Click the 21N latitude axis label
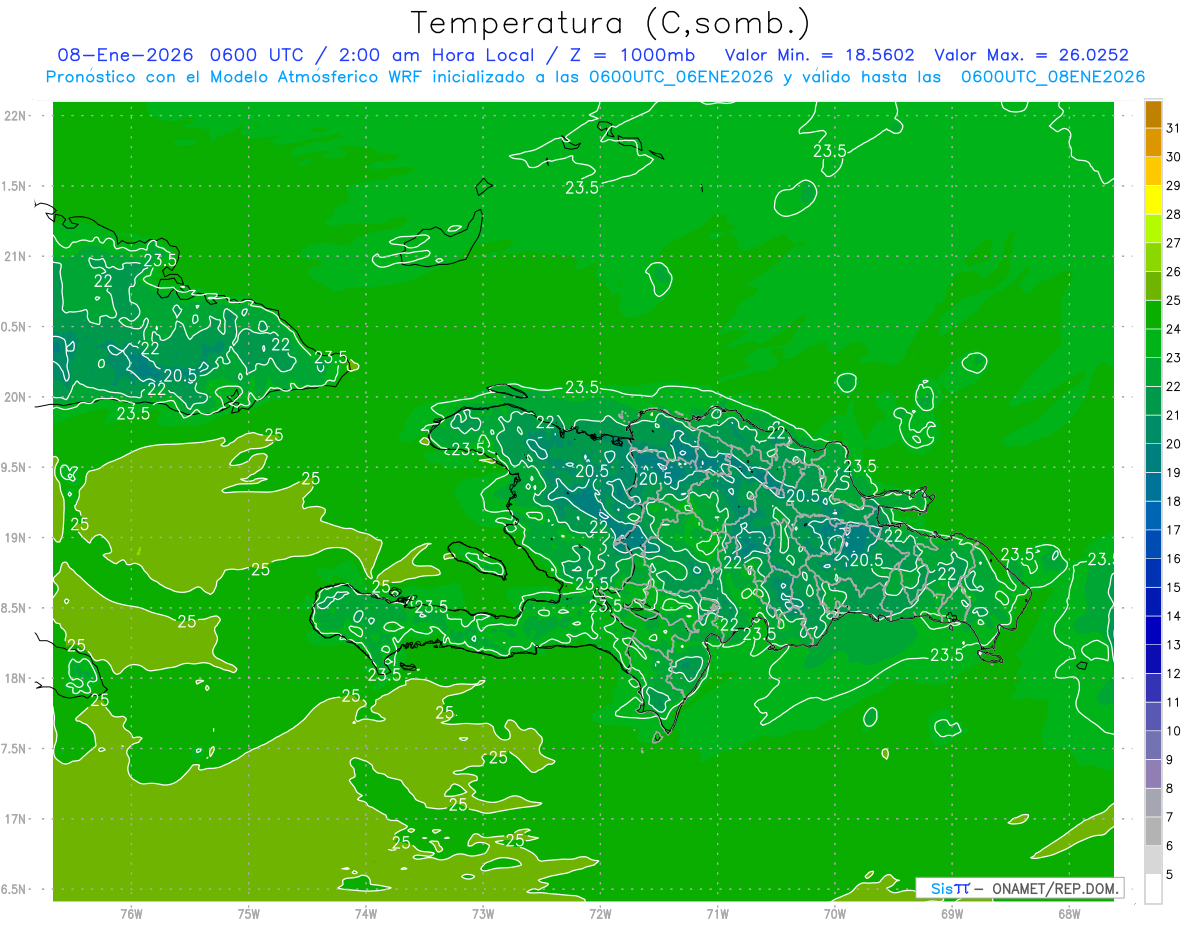This screenshot has width=1200, height=927. tap(15, 256)
